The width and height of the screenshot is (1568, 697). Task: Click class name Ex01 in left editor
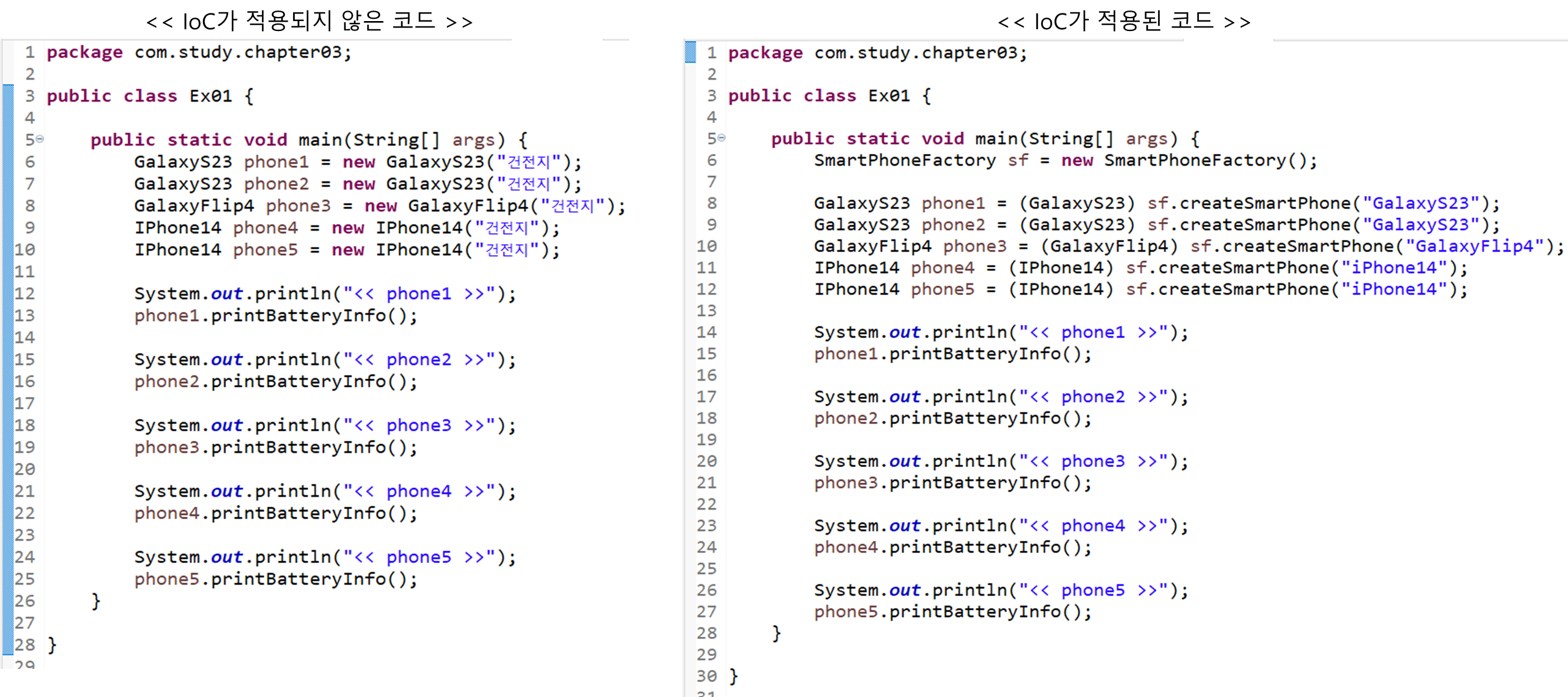[x=210, y=96]
